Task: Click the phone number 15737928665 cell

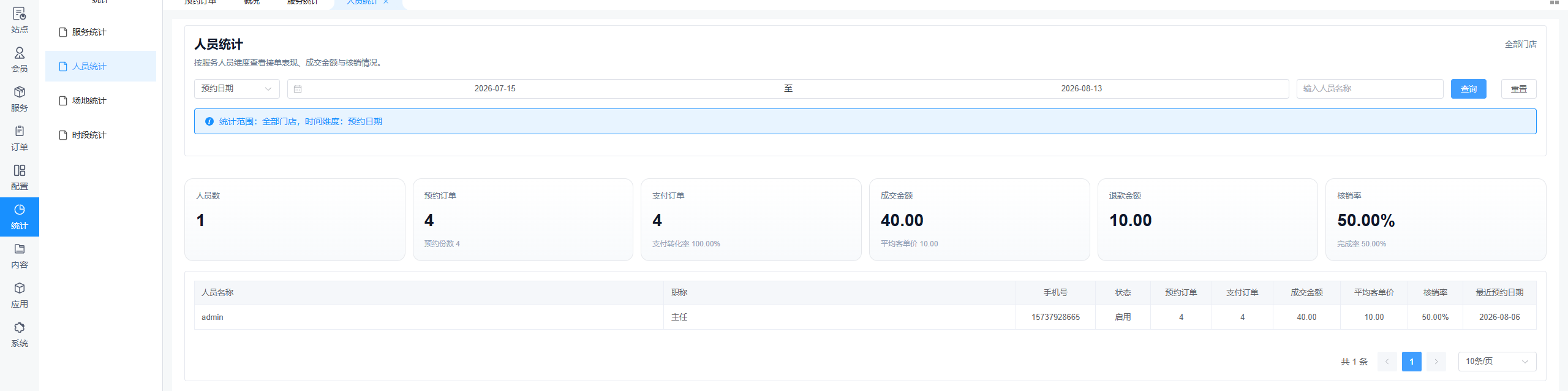Action: click(x=1055, y=317)
